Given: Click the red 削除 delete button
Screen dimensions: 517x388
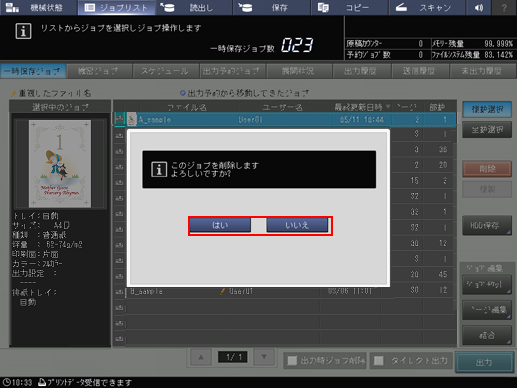Looking at the screenshot, I should pos(487,169).
